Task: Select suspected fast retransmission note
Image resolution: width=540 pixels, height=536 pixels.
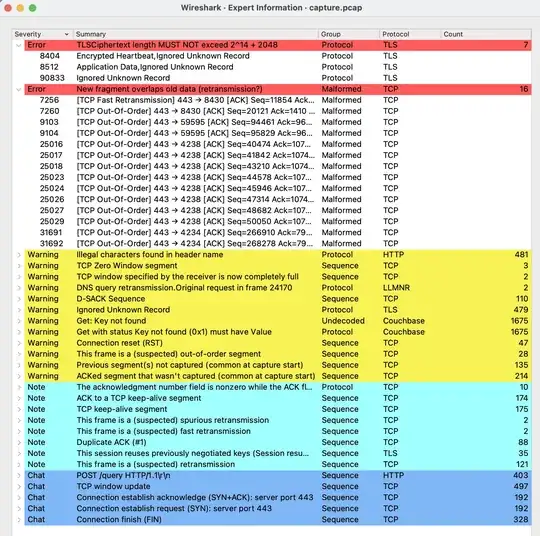Action: 278,431
